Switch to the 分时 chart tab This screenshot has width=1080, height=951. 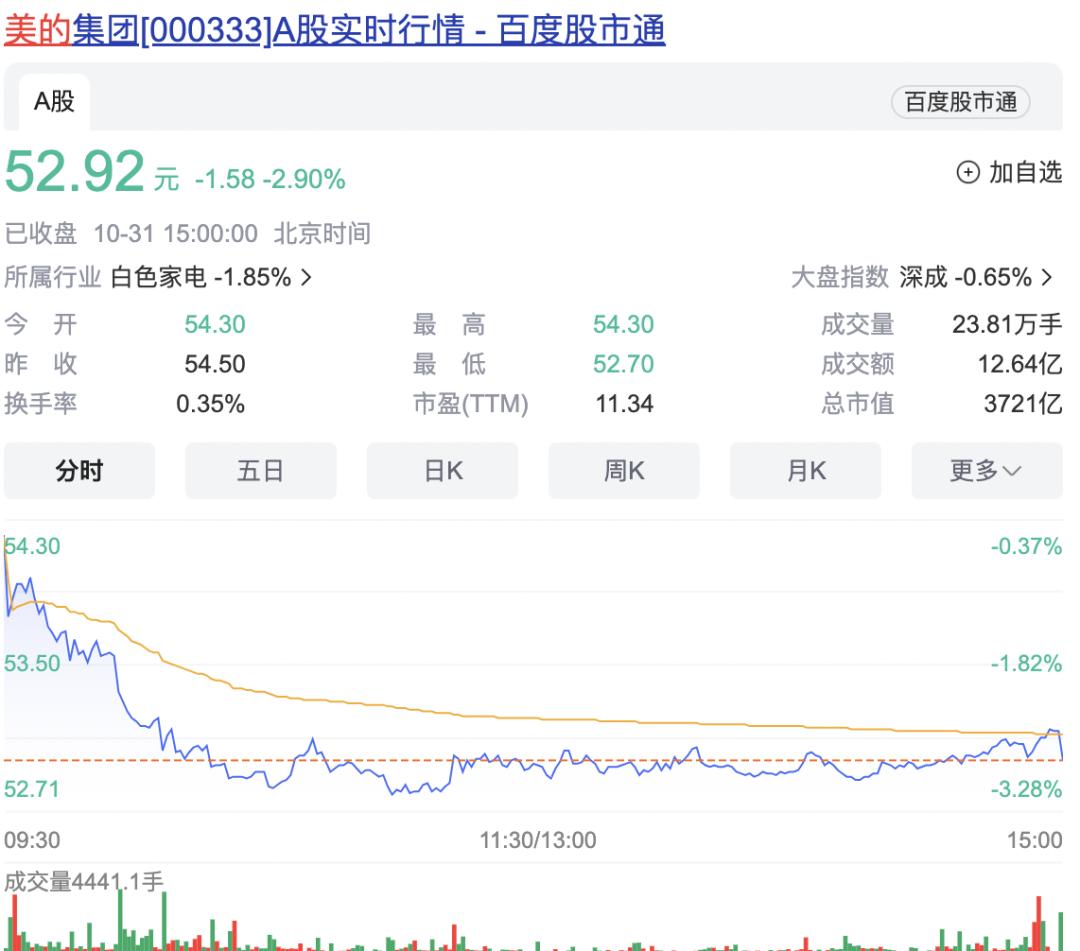79,471
